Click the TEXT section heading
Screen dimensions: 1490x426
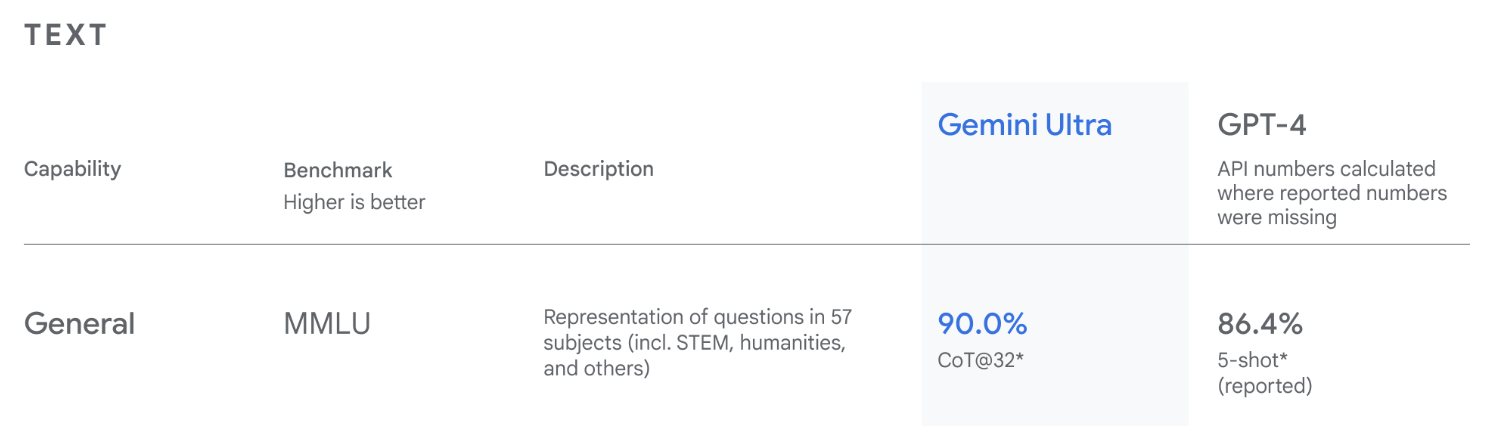(x=66, y=35)
